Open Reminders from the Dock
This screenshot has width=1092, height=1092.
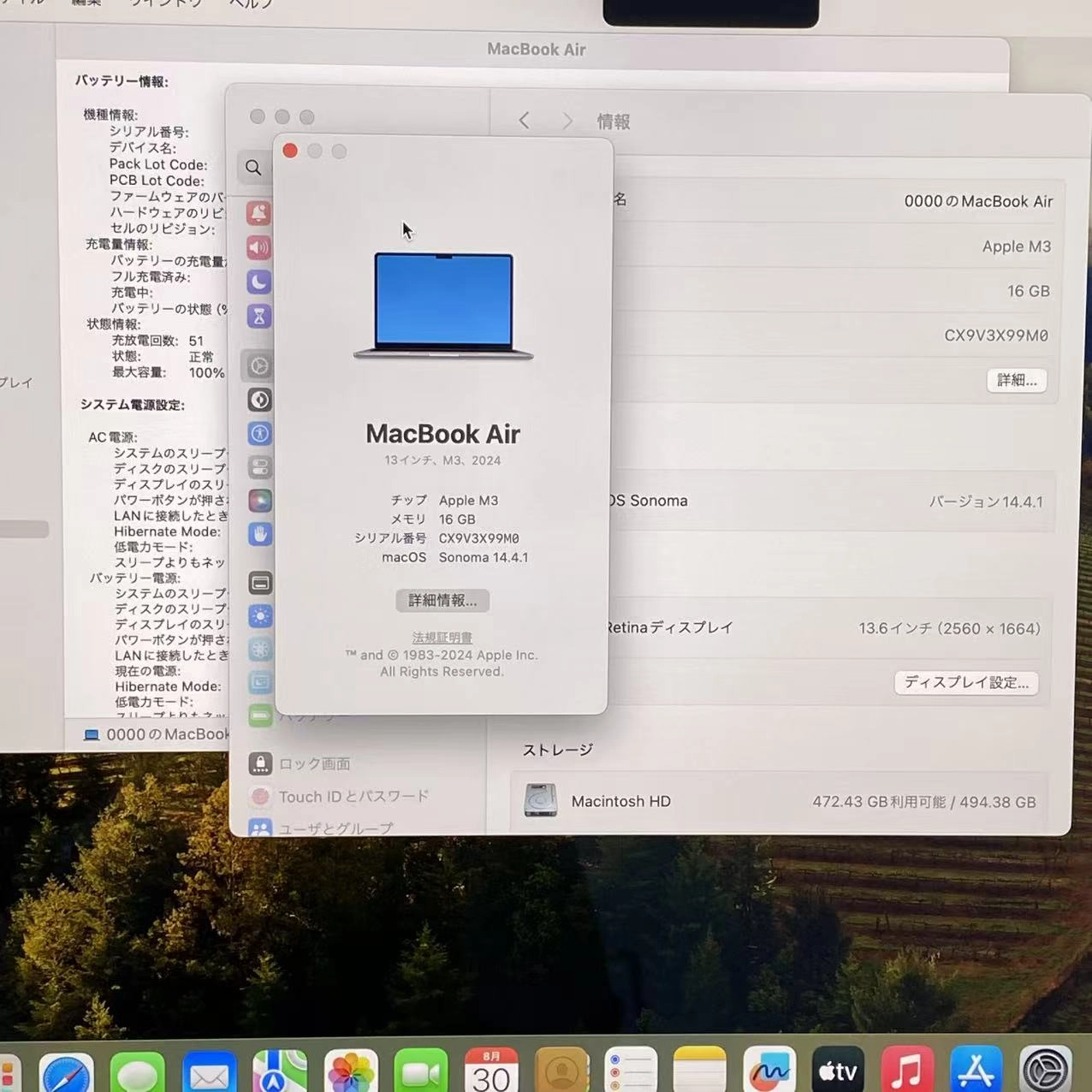tap(631, 1071)
